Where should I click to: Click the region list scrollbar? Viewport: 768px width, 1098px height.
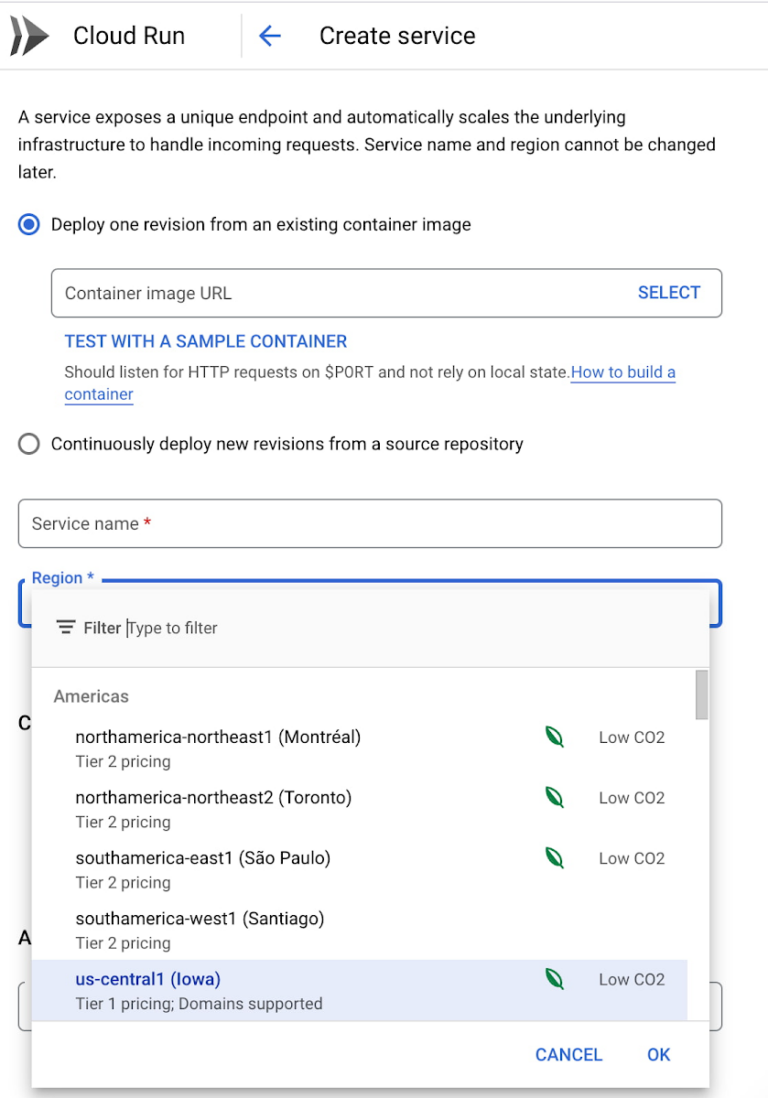(x=702, y=695)
